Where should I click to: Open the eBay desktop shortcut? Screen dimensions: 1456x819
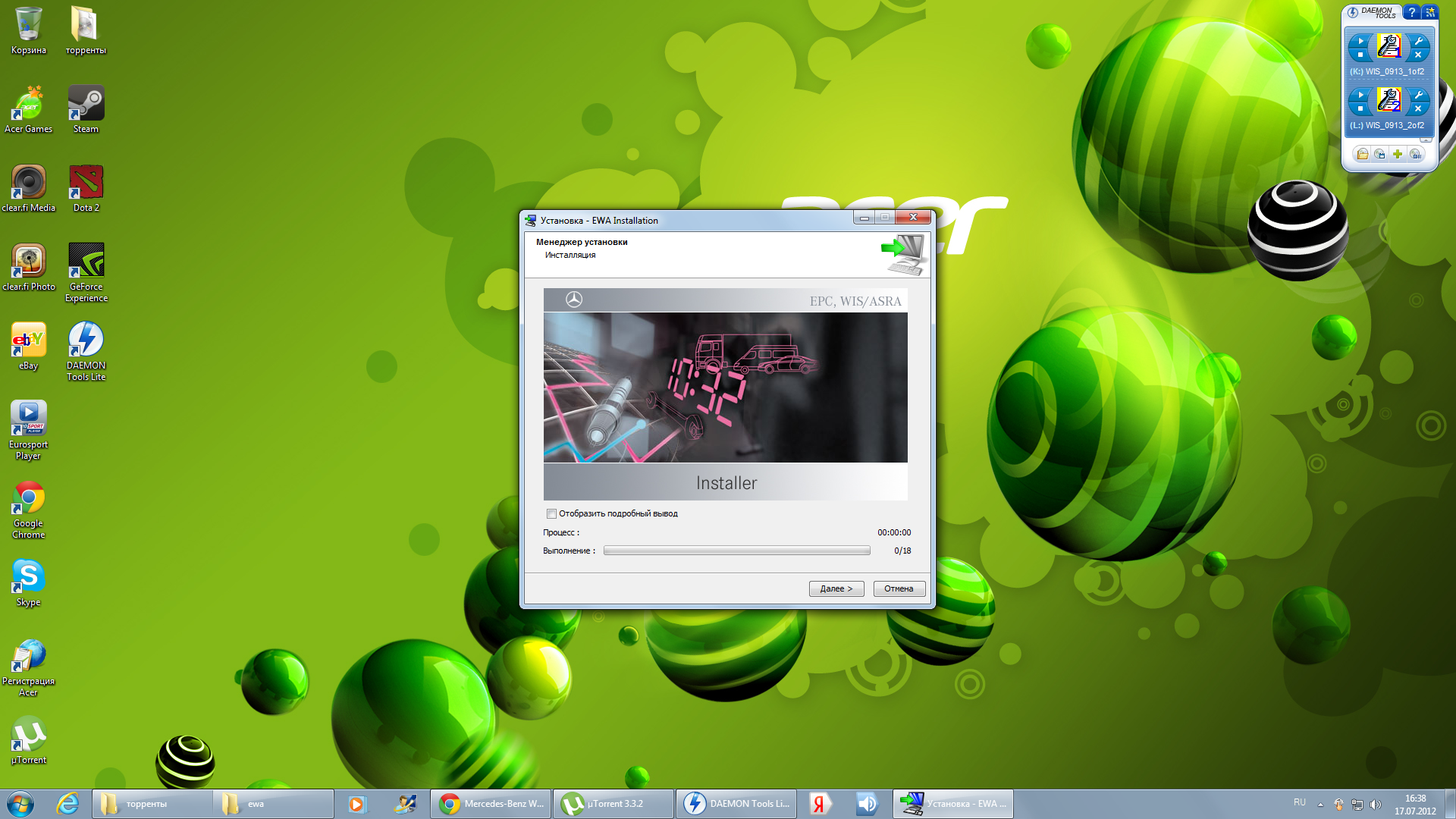tap(29, 347)
